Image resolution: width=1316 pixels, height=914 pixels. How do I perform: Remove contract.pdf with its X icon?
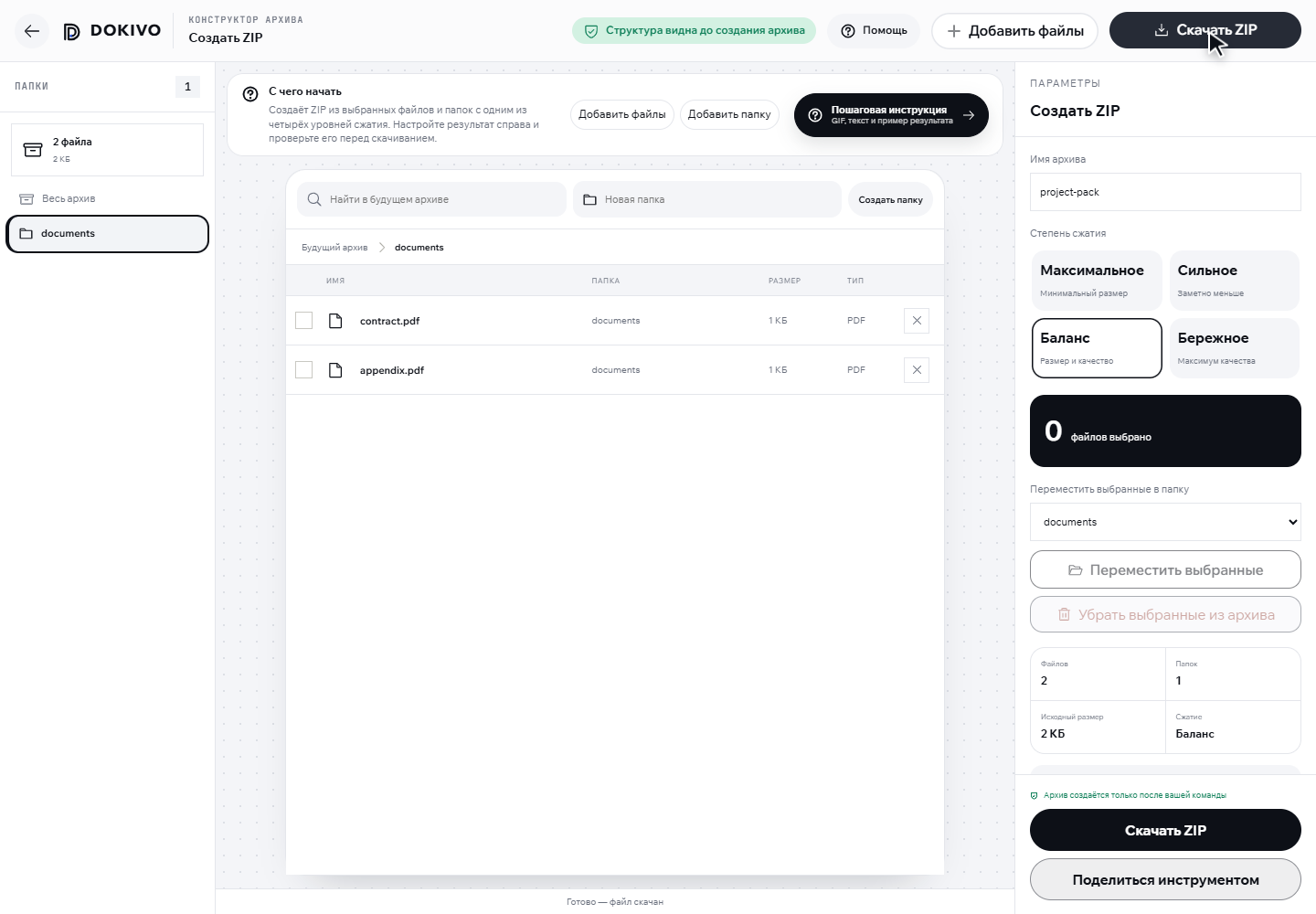917,321
